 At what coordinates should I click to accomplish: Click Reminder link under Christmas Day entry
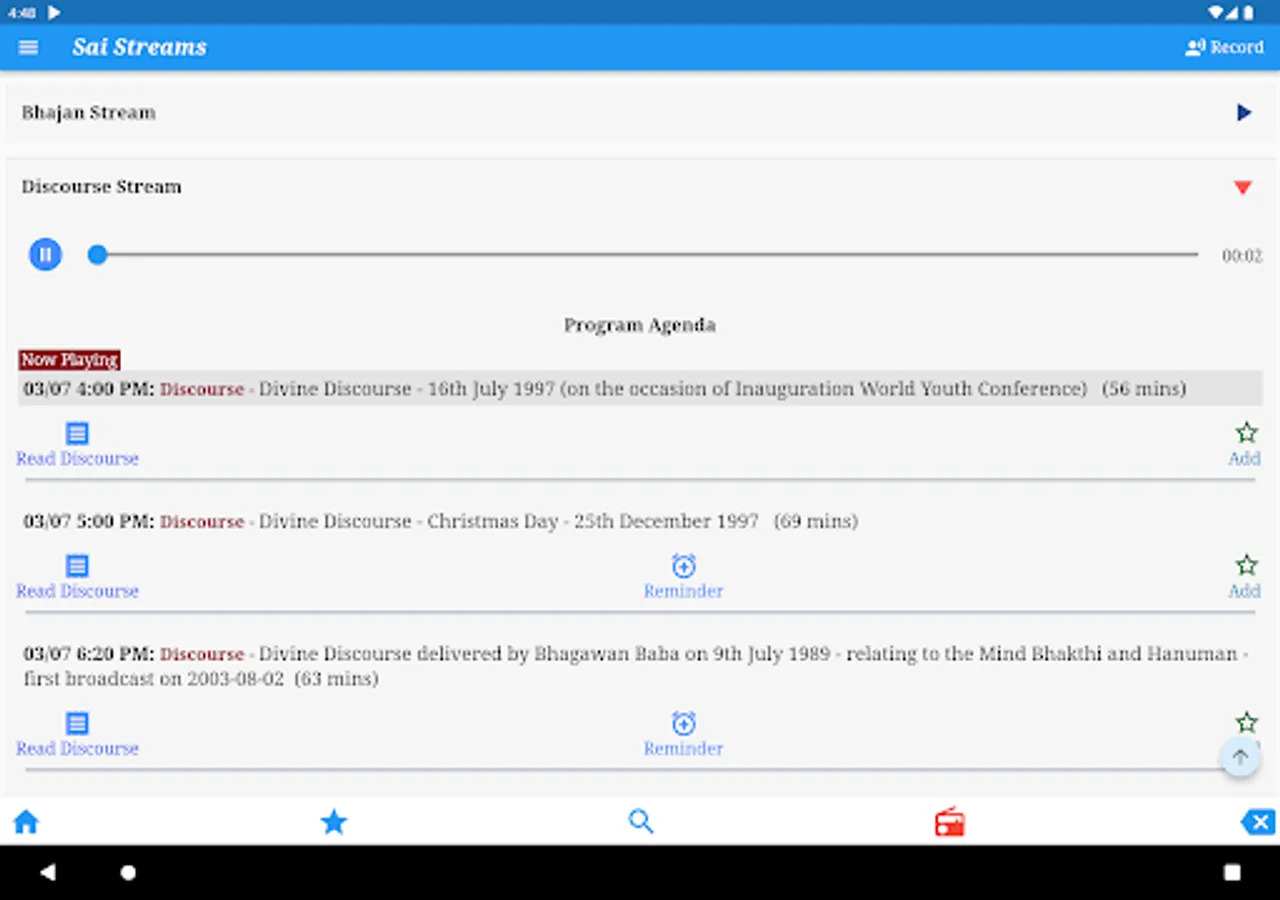[x=683, y=591]
